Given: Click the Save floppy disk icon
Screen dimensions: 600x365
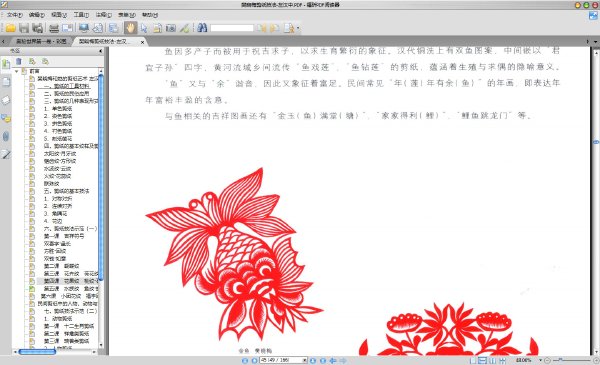Looking at the screenshot, I should [x=24, y=28].
